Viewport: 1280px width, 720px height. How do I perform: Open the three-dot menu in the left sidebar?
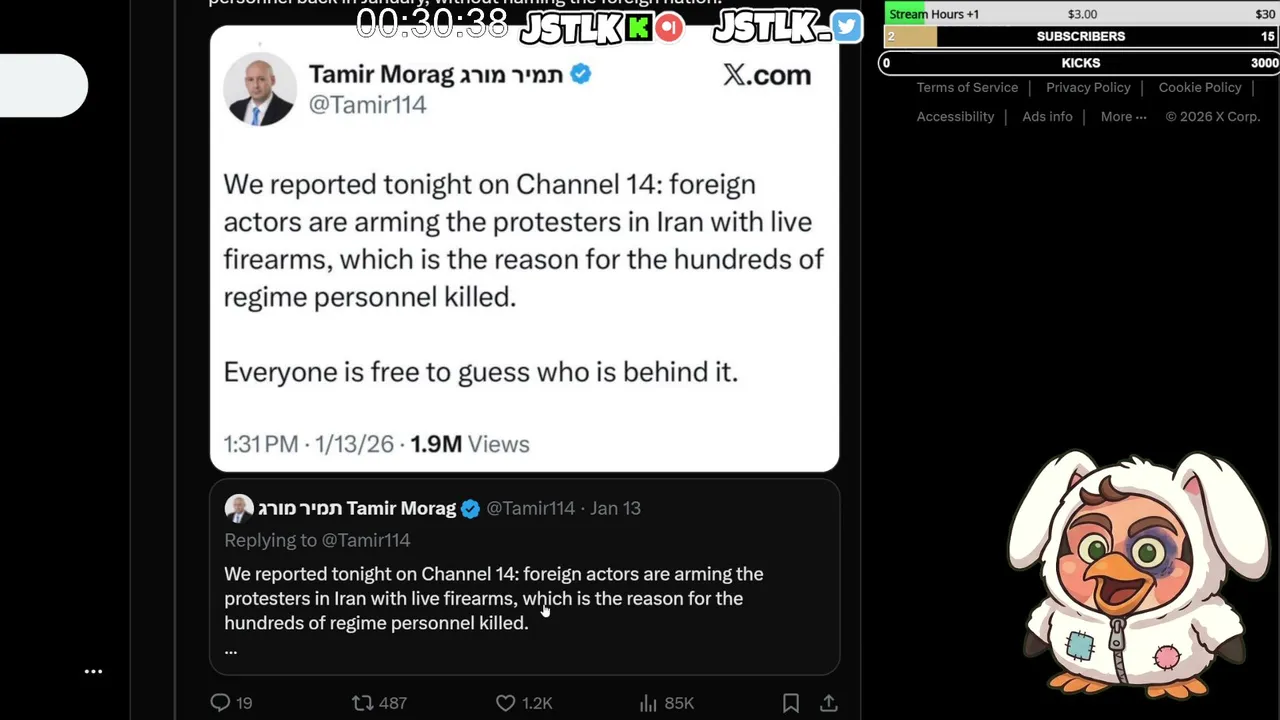point(93,672)
